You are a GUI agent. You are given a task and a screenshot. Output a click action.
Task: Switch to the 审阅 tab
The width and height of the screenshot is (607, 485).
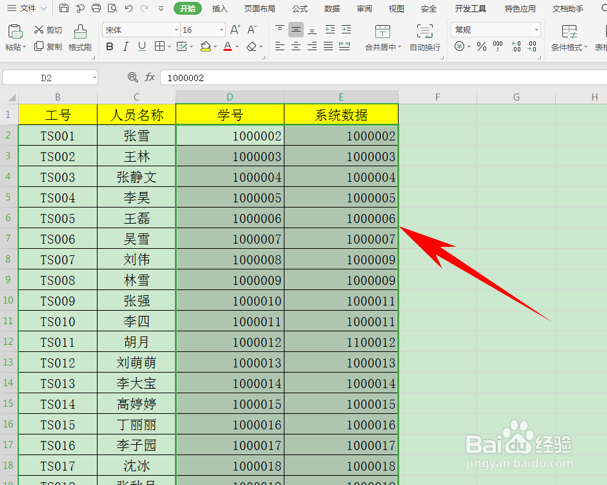pos(364,9)
